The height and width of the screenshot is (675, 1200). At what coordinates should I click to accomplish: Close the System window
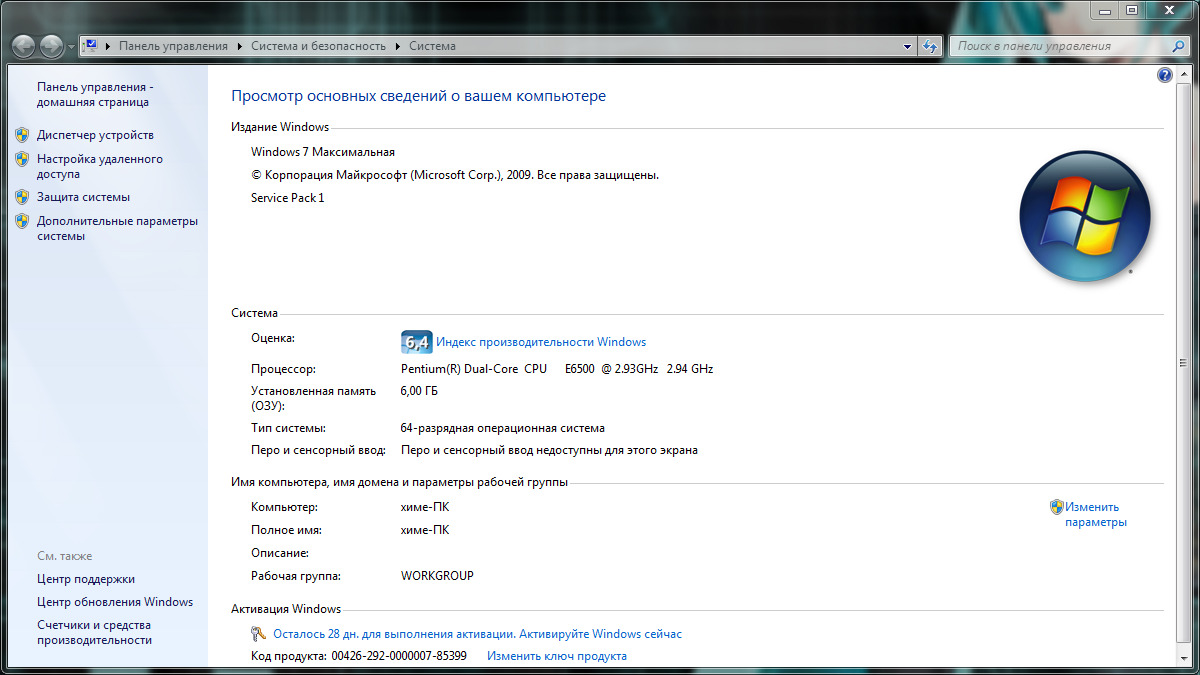click(x=1169, y=10)
